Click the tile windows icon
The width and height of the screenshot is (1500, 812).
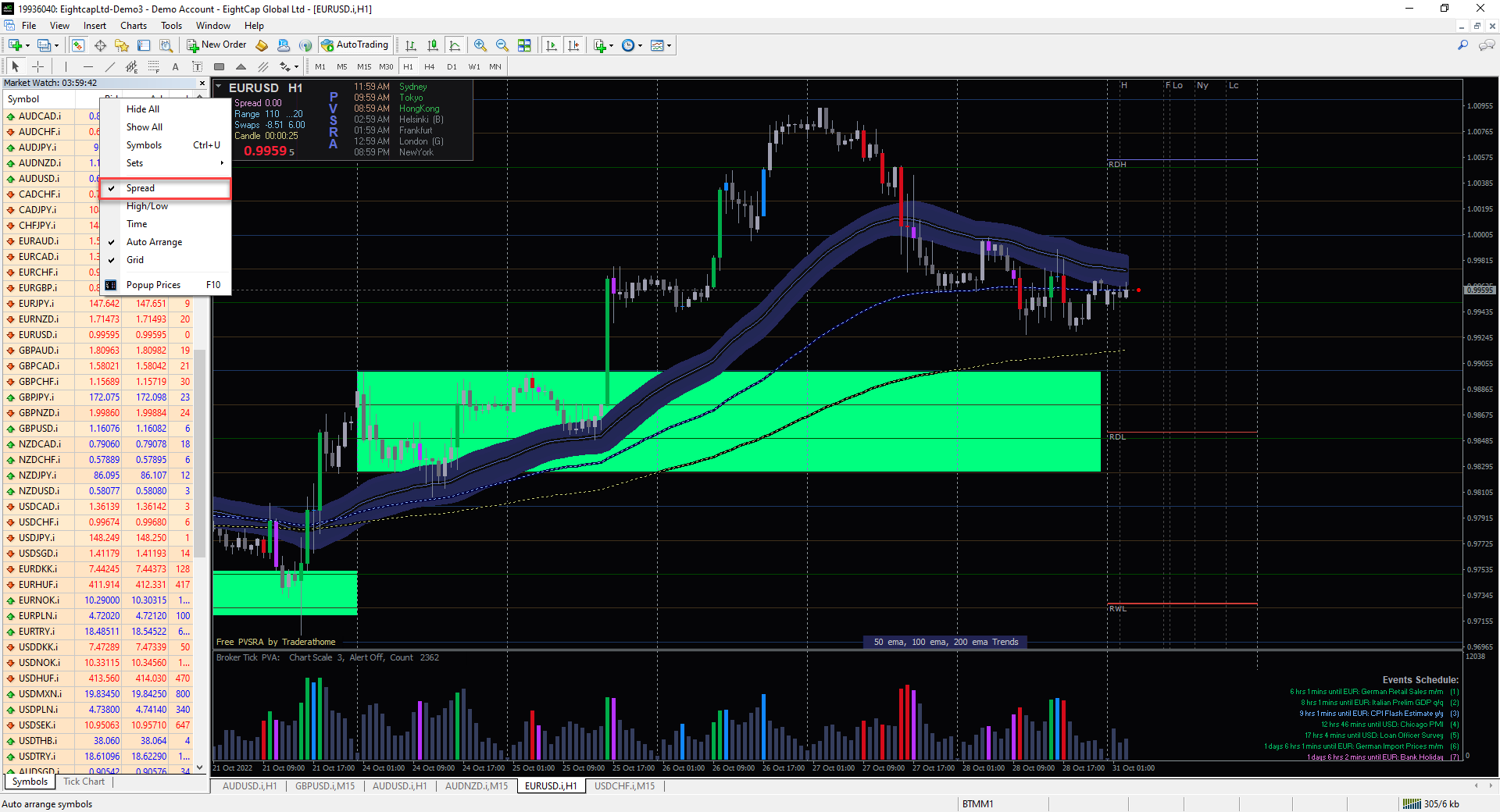[524, 45]
